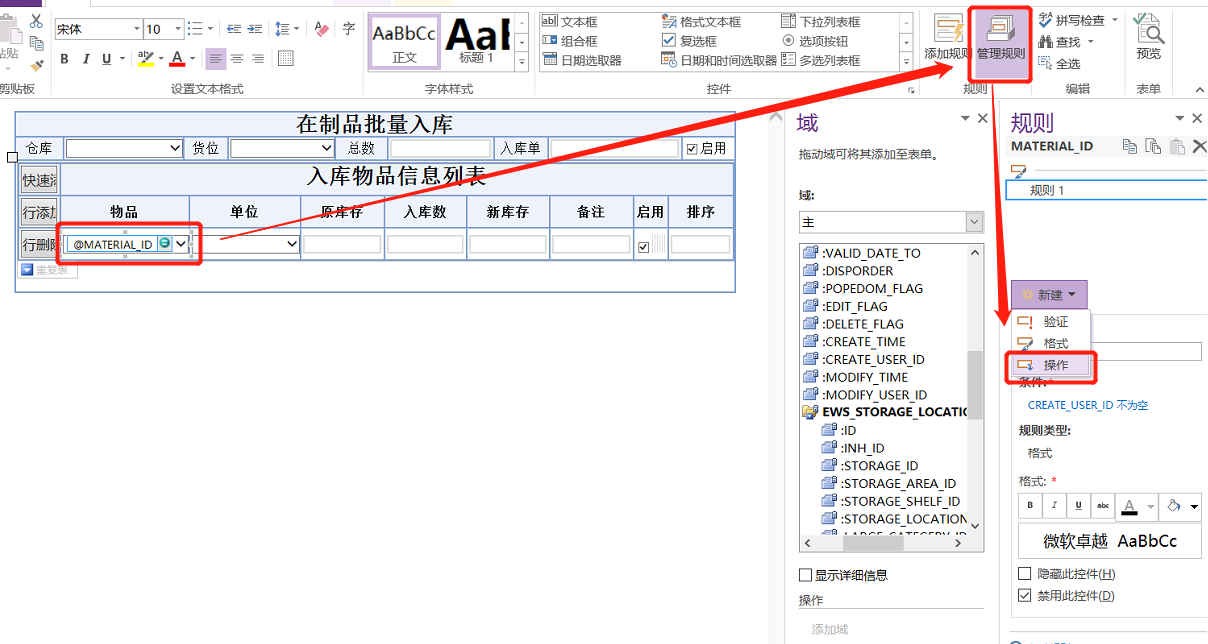Toggle 隐藏此控件 checkbox
The image size is (1208, 644).
point(1024,574)
